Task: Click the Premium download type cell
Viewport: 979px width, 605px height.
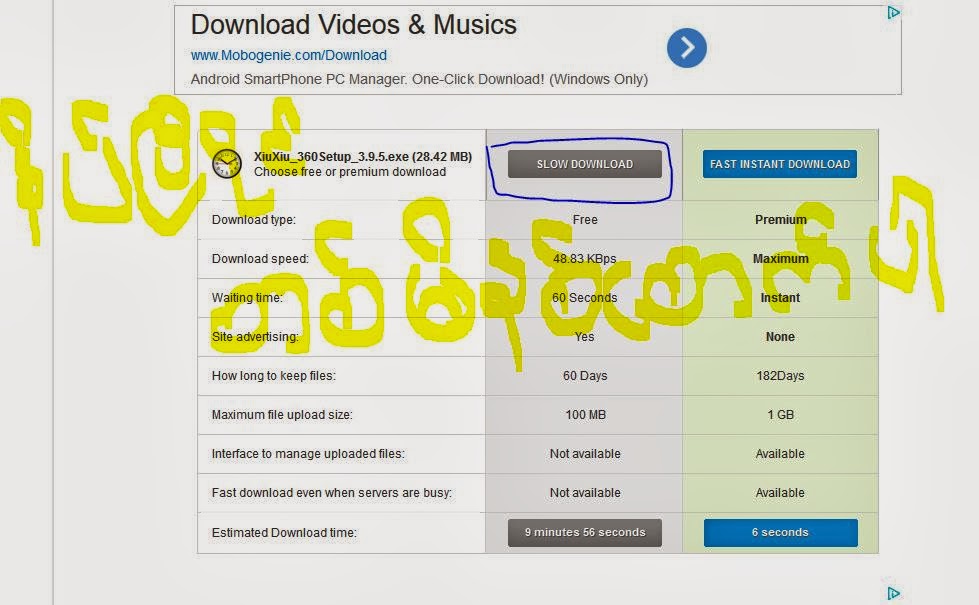Action: click(x=780, y=220)
